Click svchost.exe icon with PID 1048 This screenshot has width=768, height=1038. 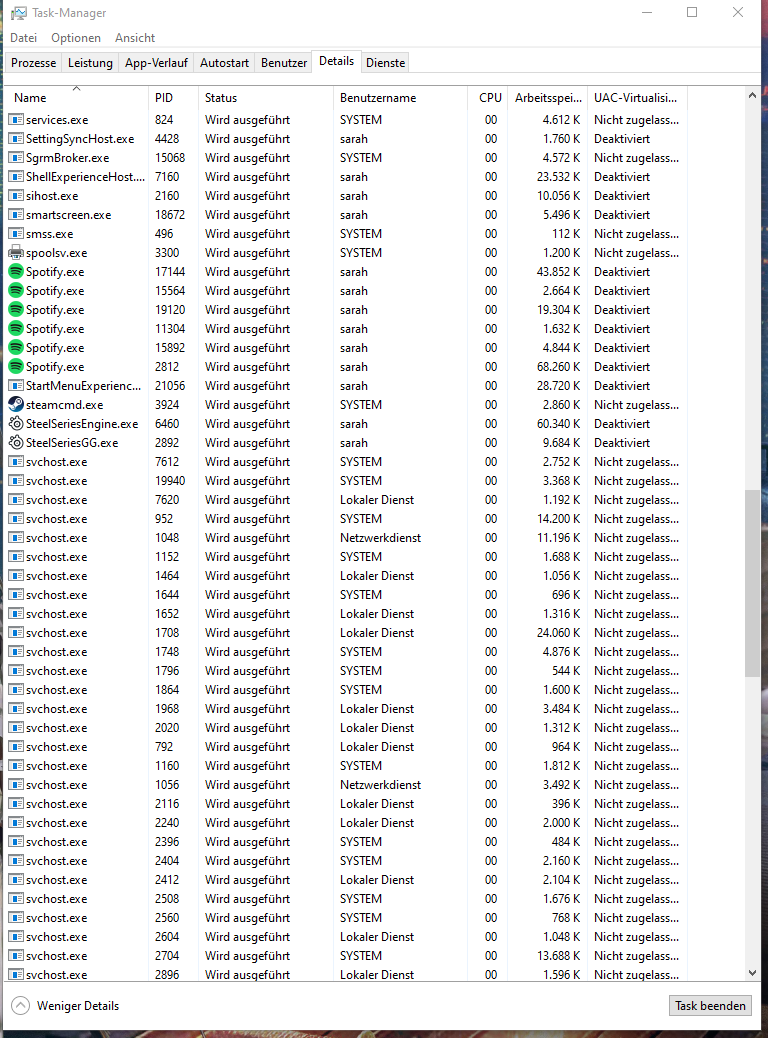[16, 538]
